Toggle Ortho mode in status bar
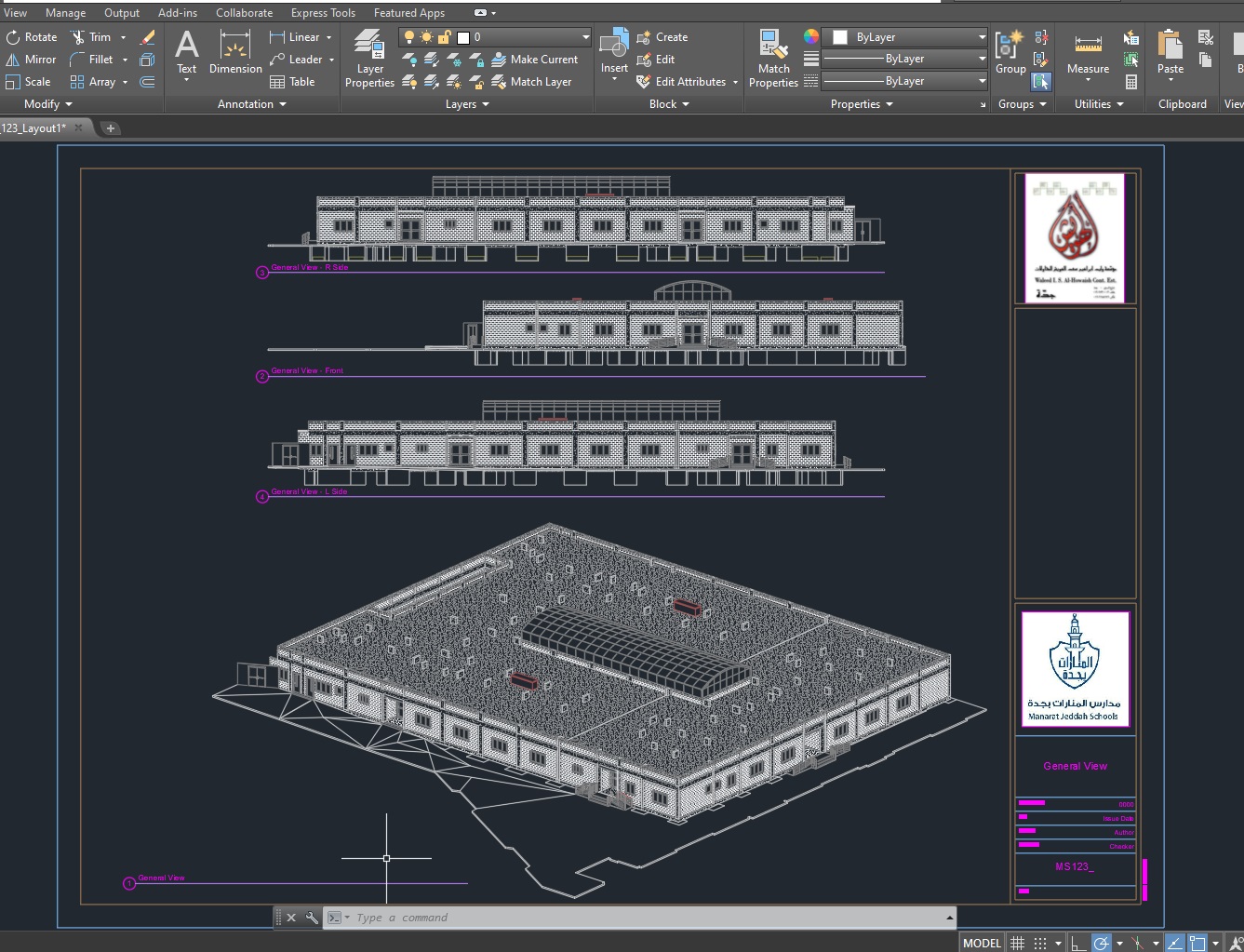Image resolution: width=1244 pixels, height=952 pixels. coord(1077,943)
